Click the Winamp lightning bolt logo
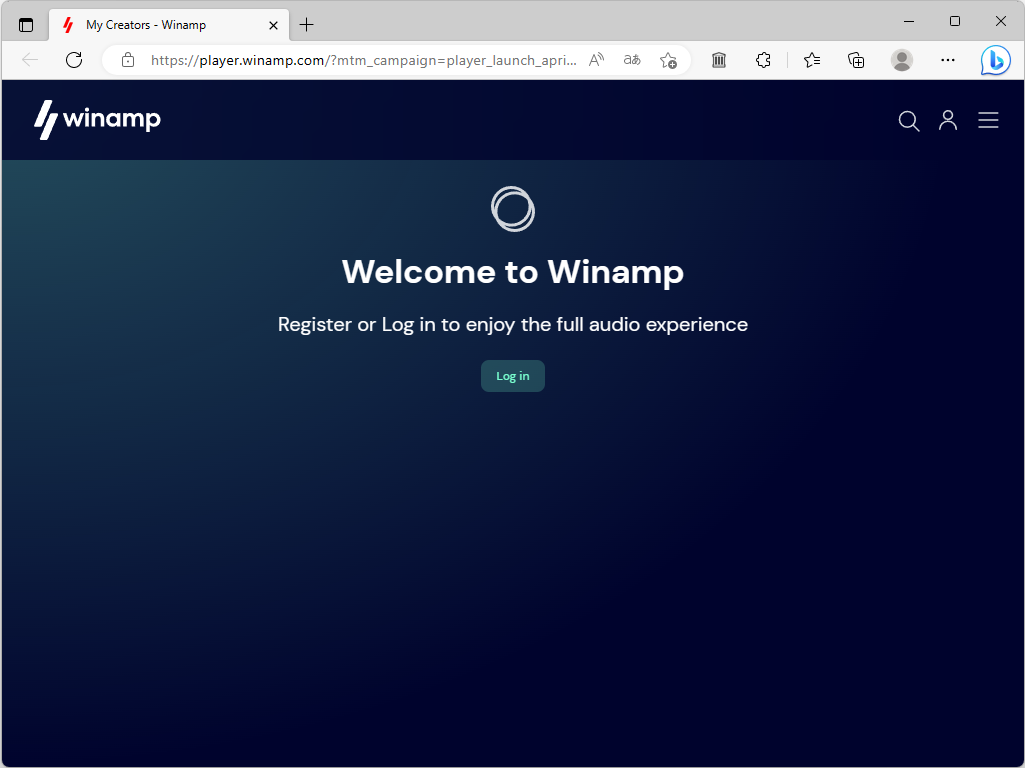Image resolution: width=1025 pixels, height=768 pixels. [x=47, y=120]
